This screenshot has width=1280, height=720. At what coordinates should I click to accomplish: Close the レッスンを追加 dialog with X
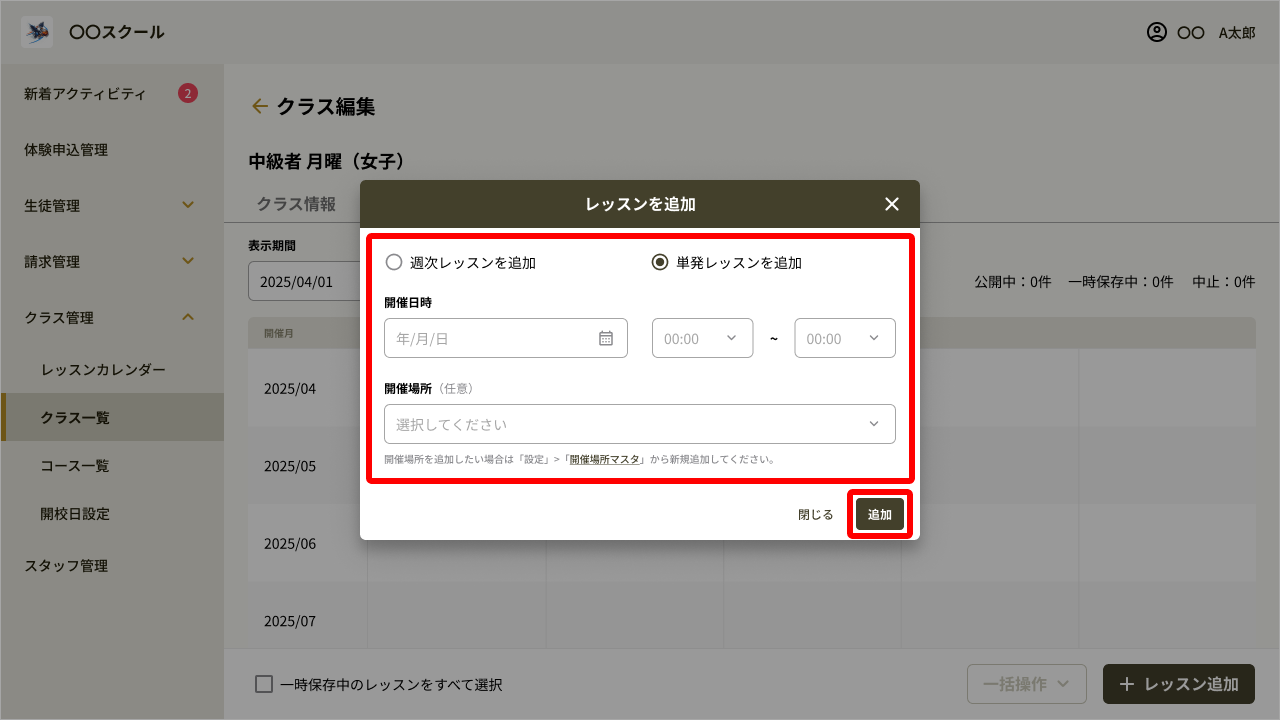point(892,204)
